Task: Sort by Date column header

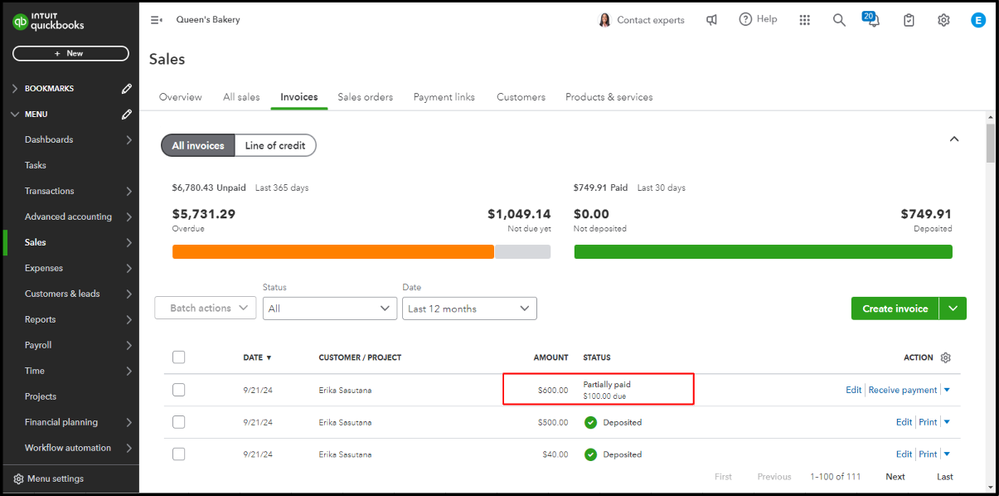Action: (257, 357)
